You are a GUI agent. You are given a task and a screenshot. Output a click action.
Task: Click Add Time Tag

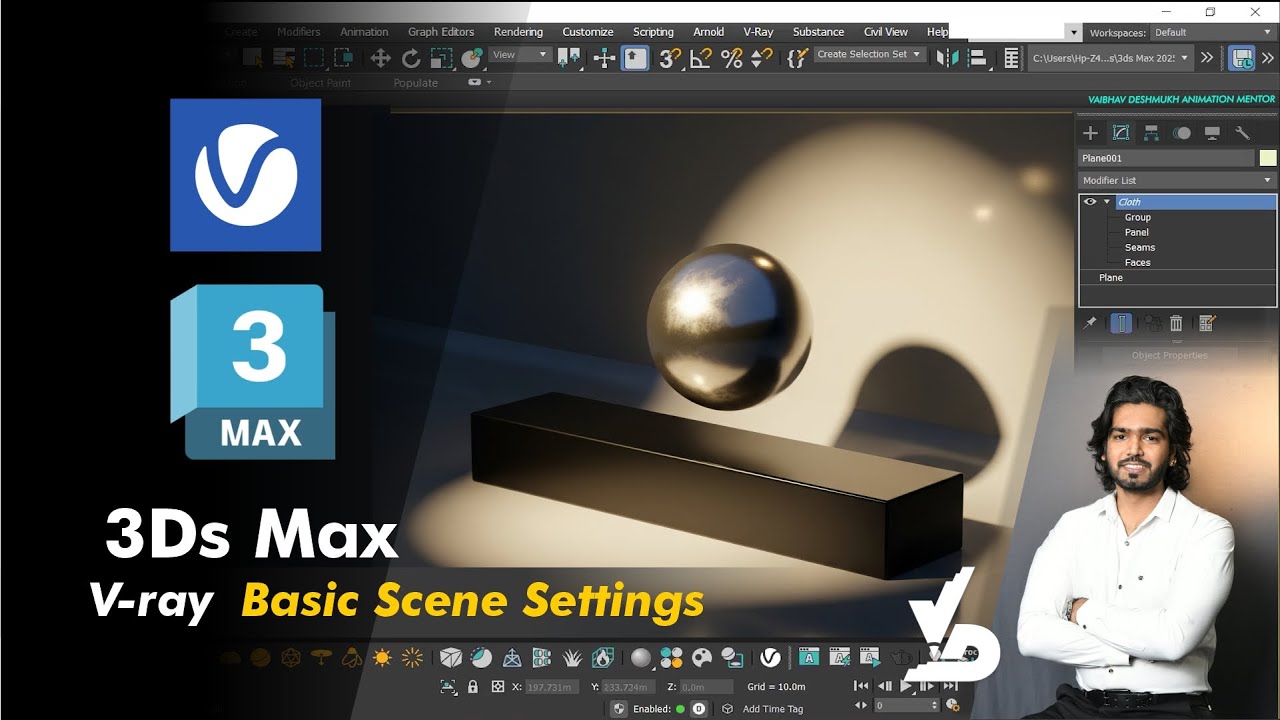point(773,709)
